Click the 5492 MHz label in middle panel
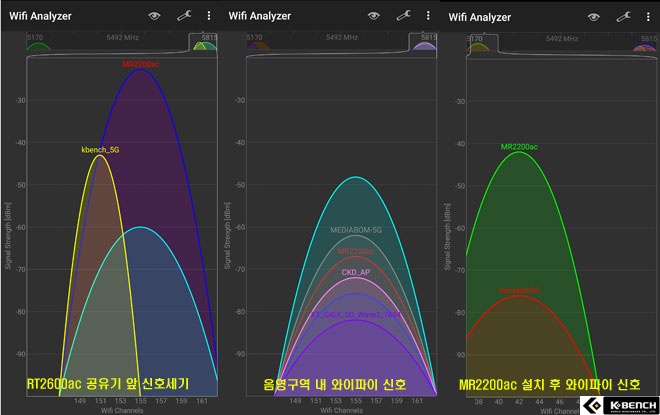660x415 pixels. click(342, 37)
